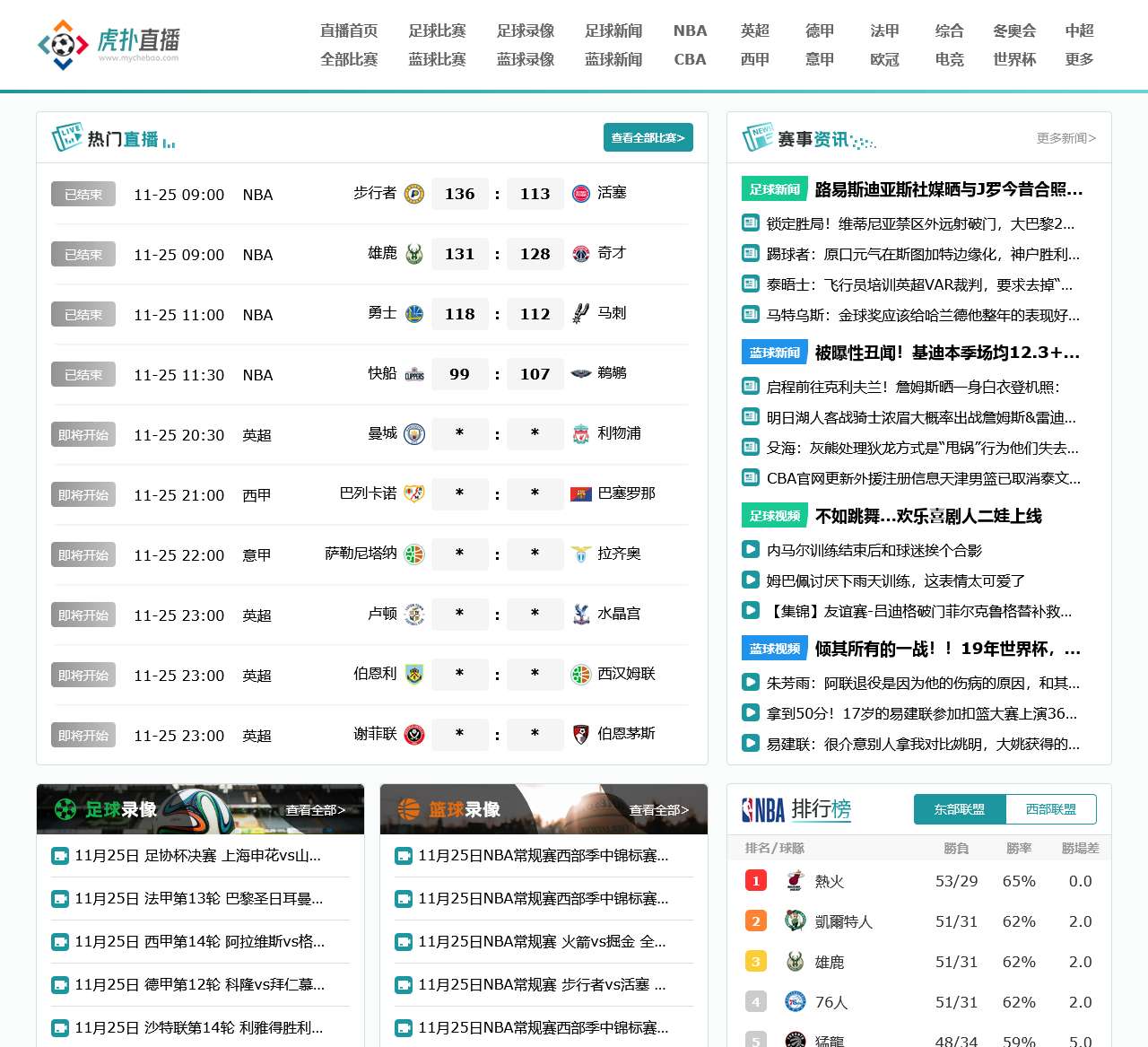This screenshot has height=1047, width=1148.
Task: Open the 英超 nav item
Action: coord(755,31)
